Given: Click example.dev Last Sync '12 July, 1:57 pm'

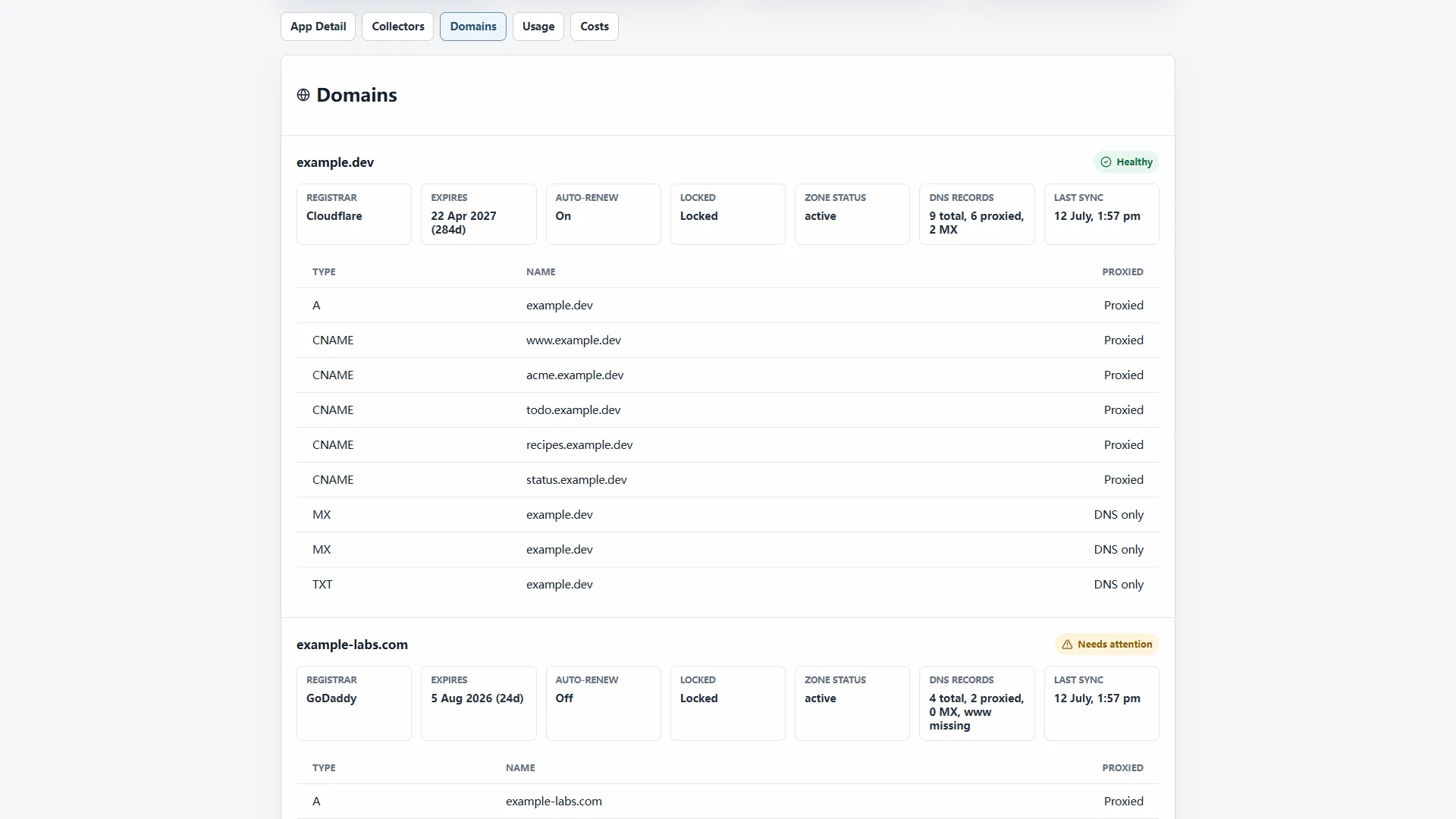Looking at the screenshot, I should pyautogui.click(x=1097, y=216).
